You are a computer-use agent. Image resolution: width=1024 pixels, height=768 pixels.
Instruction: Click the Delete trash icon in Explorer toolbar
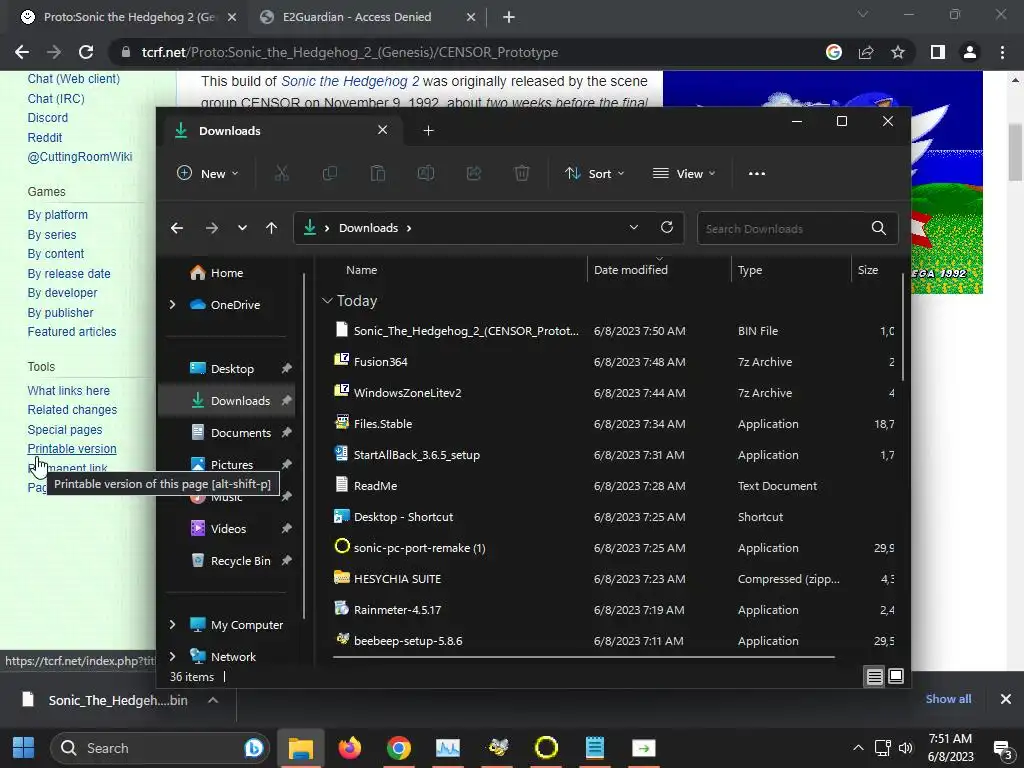click(x=522, y=173)
